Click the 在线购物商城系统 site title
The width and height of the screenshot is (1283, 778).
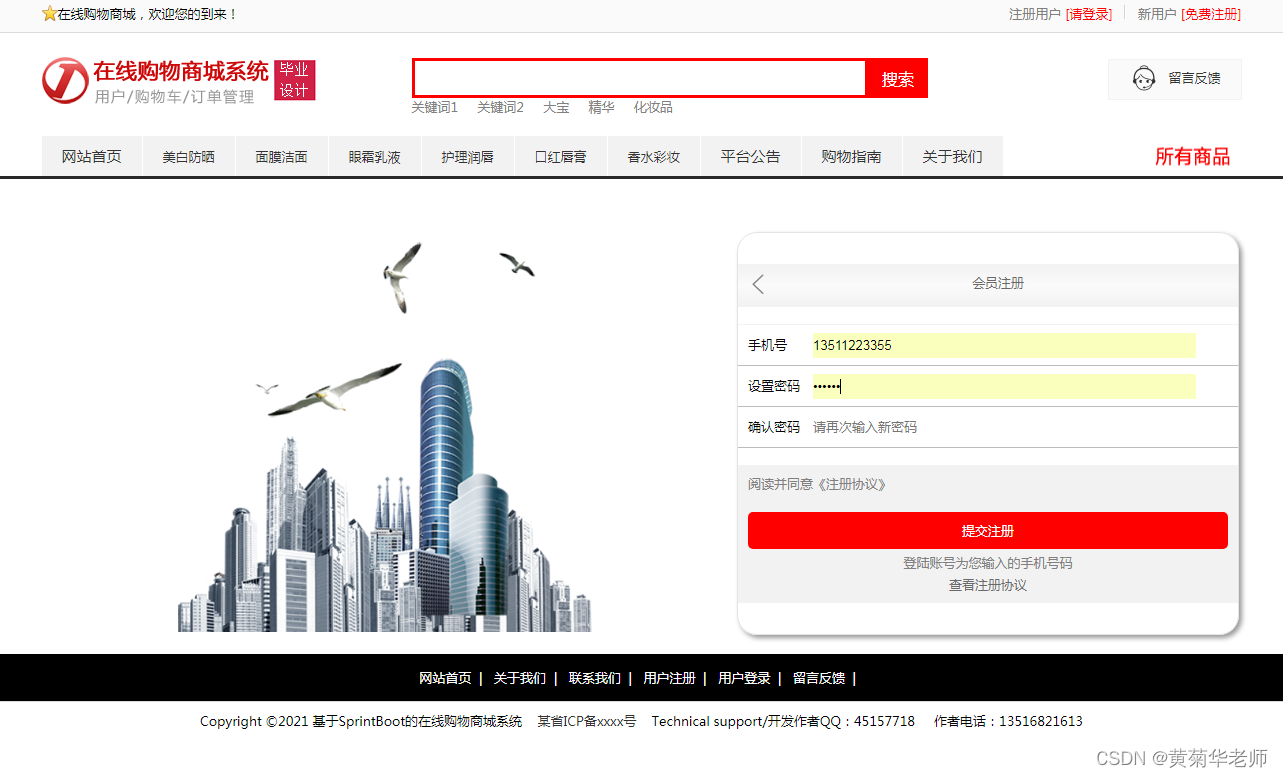[x=181, y=71]
